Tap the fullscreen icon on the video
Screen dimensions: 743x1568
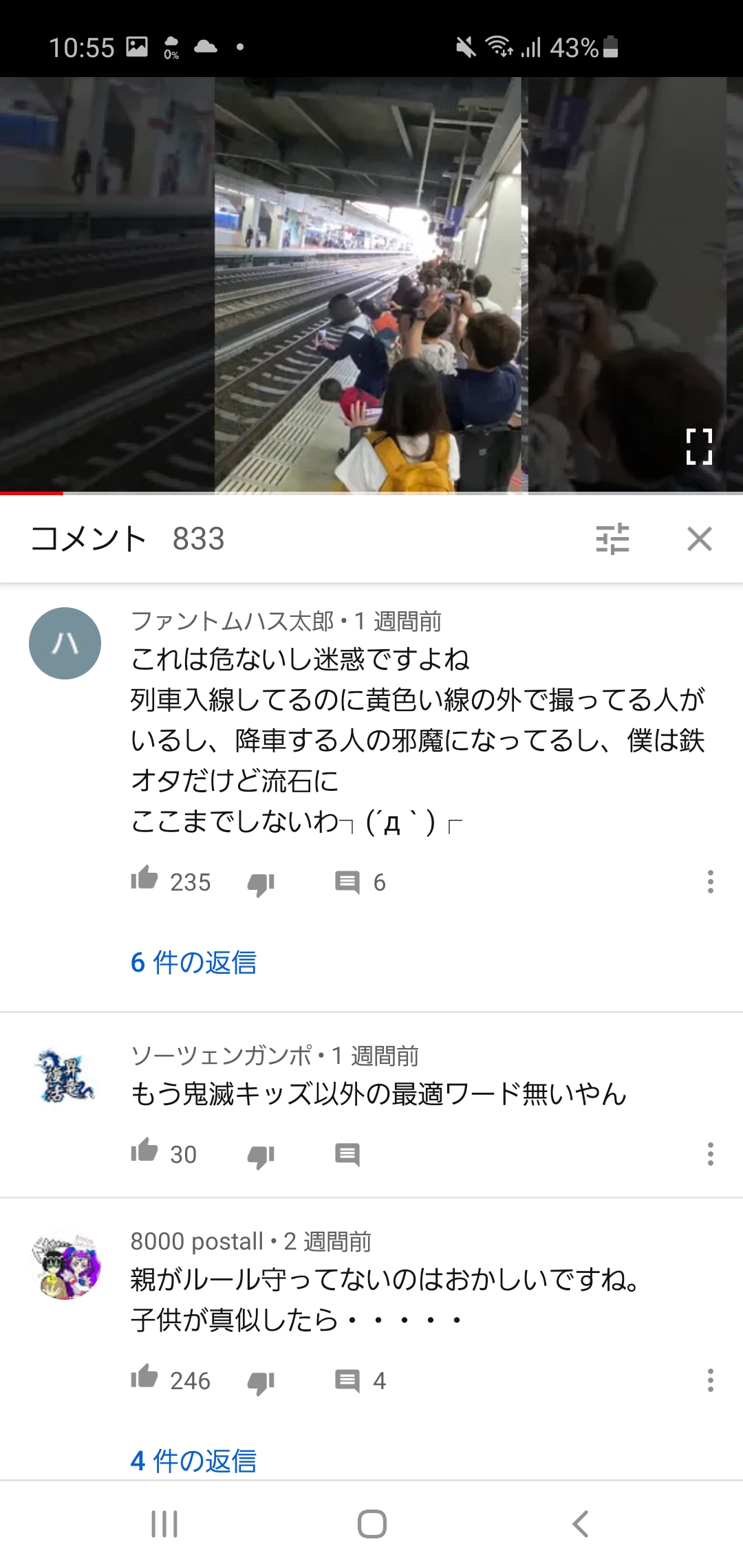coord(699,447)
